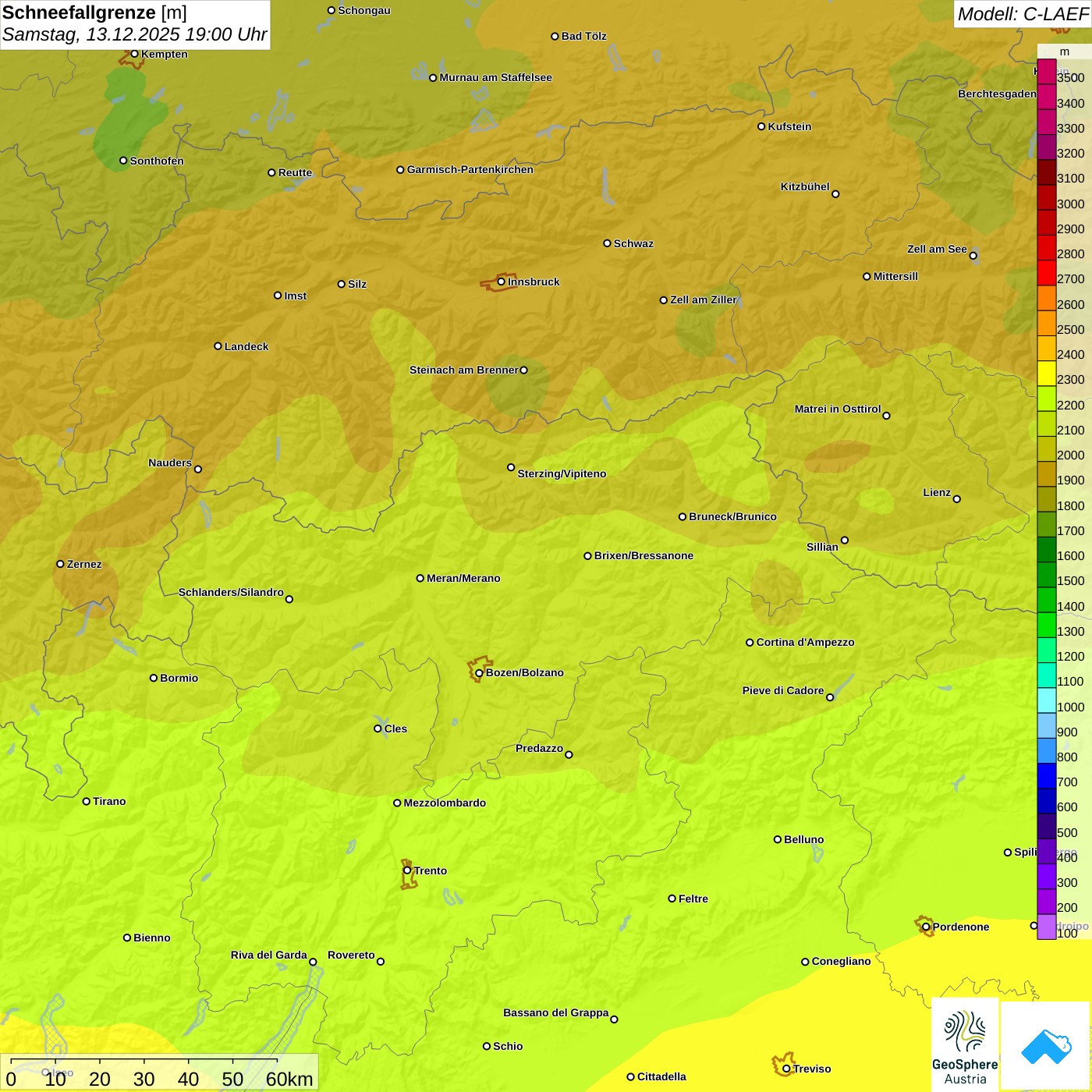Image resolution: width=1092 pixels, height=1092 pixels.
Task: Click the 'Brixen/Bressanone' label
Action: click(x=643, y=555)
